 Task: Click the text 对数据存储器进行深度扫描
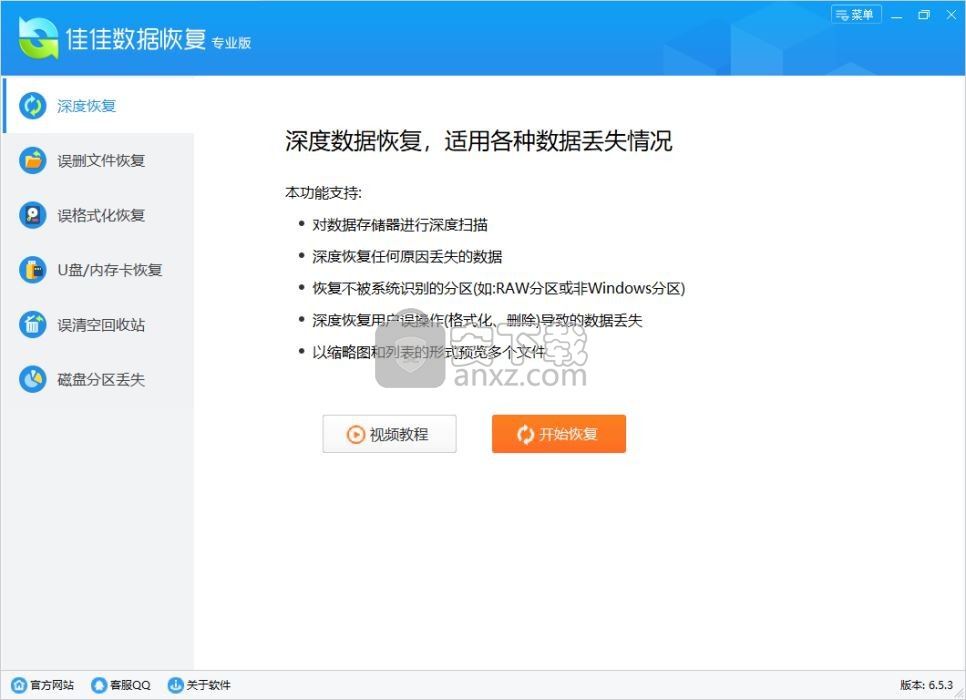pos(400,225)
